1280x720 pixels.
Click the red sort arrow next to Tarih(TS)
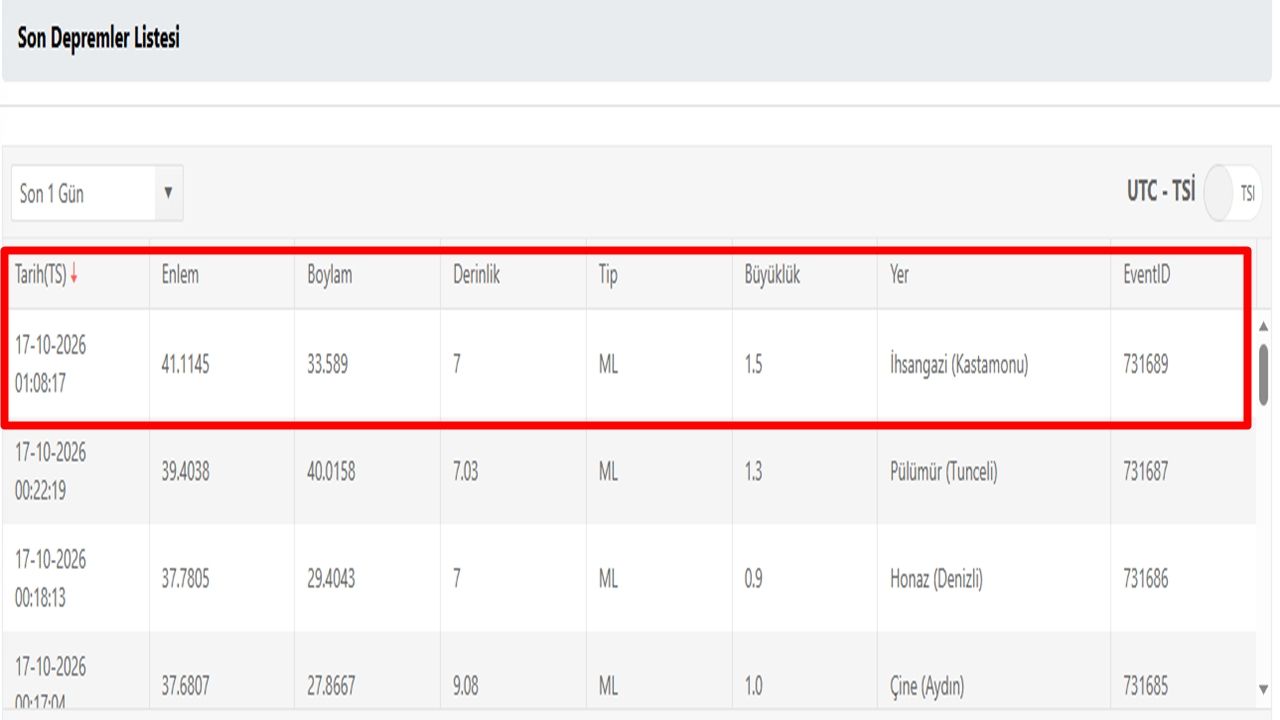click(x=73, y=276)
